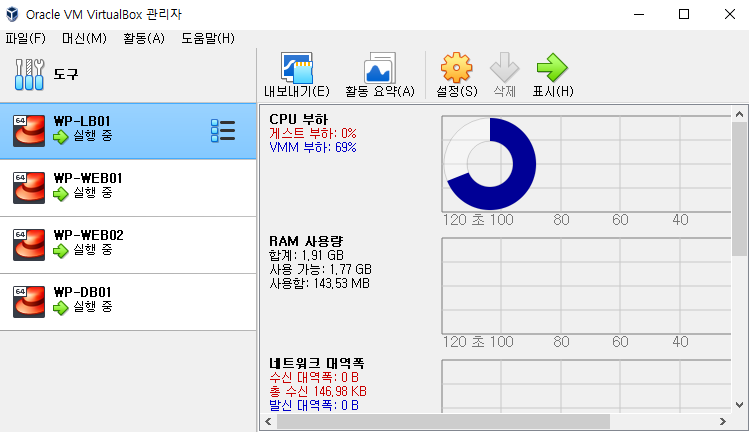Image resolution: width=749 pixels, height=432 pixels.
Task: Select the 도구 tools entry
Action: point(128,75)
